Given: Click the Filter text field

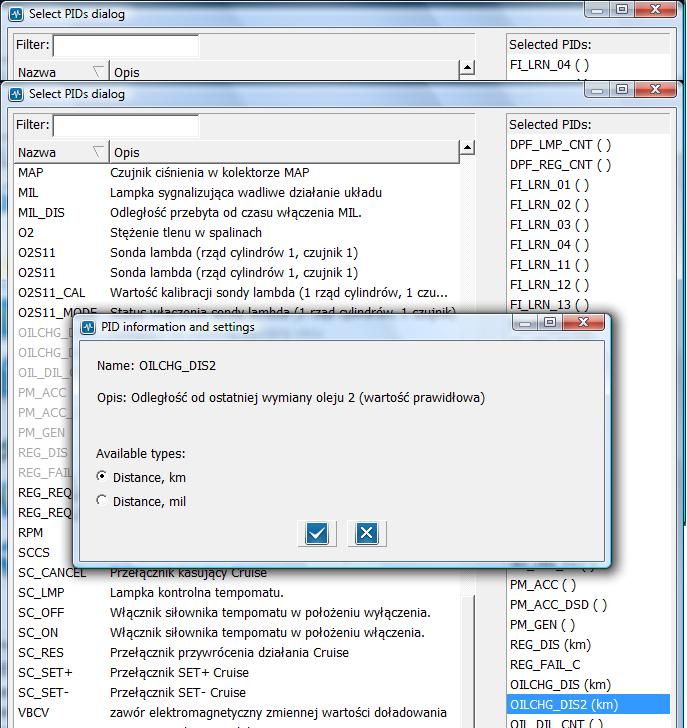Looking at the screenshot, I should coord(125,125).
